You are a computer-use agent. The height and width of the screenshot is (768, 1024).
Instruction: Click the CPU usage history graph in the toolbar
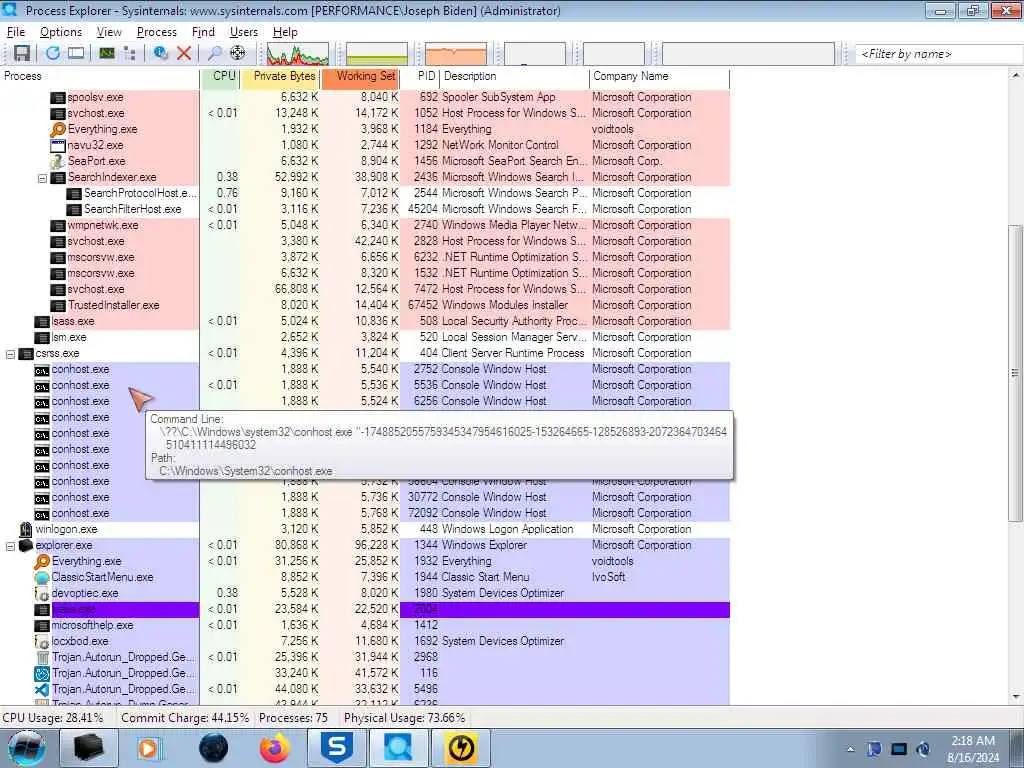298,54
